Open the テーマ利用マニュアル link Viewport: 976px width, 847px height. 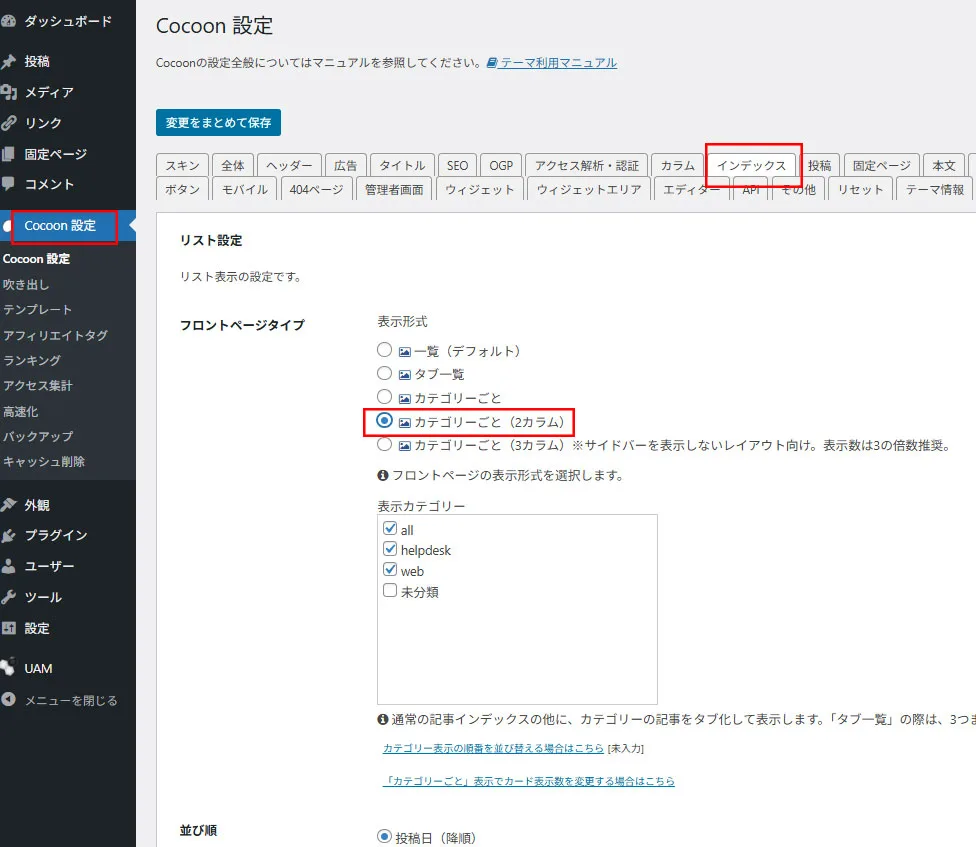click(557, 63)
